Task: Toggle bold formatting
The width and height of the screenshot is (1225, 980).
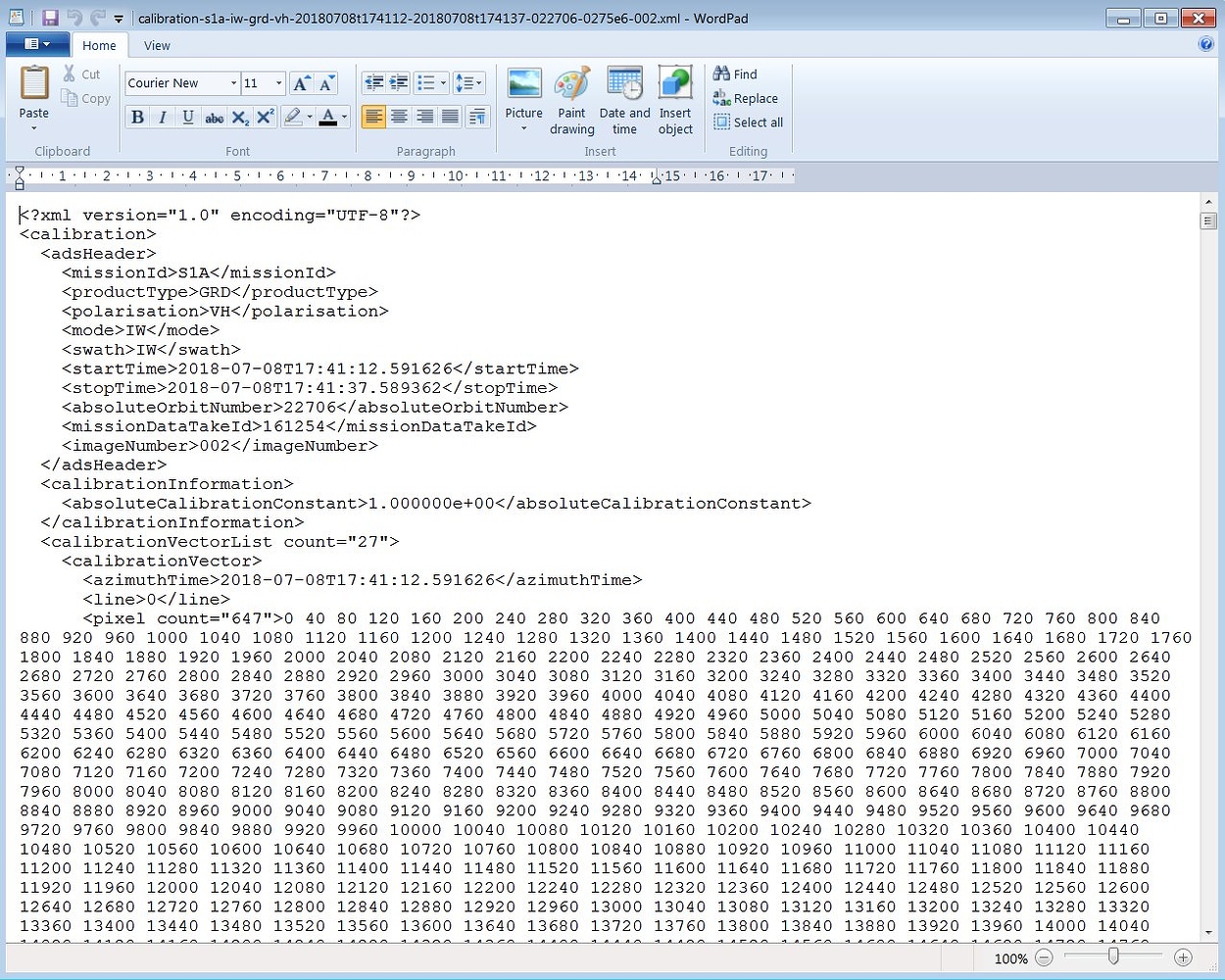Action: point(137,118)
